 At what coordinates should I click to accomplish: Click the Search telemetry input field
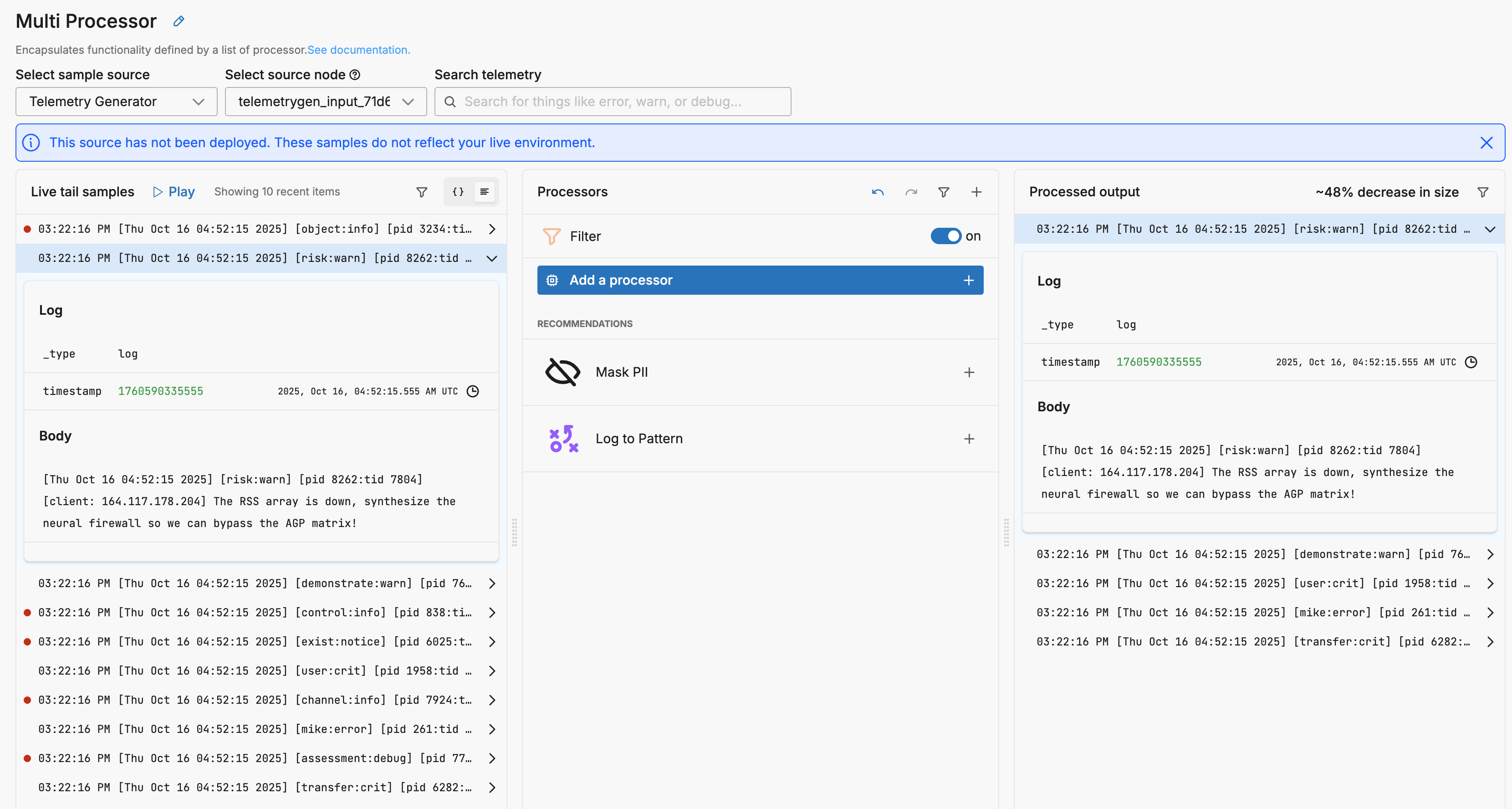pos(613,102)
